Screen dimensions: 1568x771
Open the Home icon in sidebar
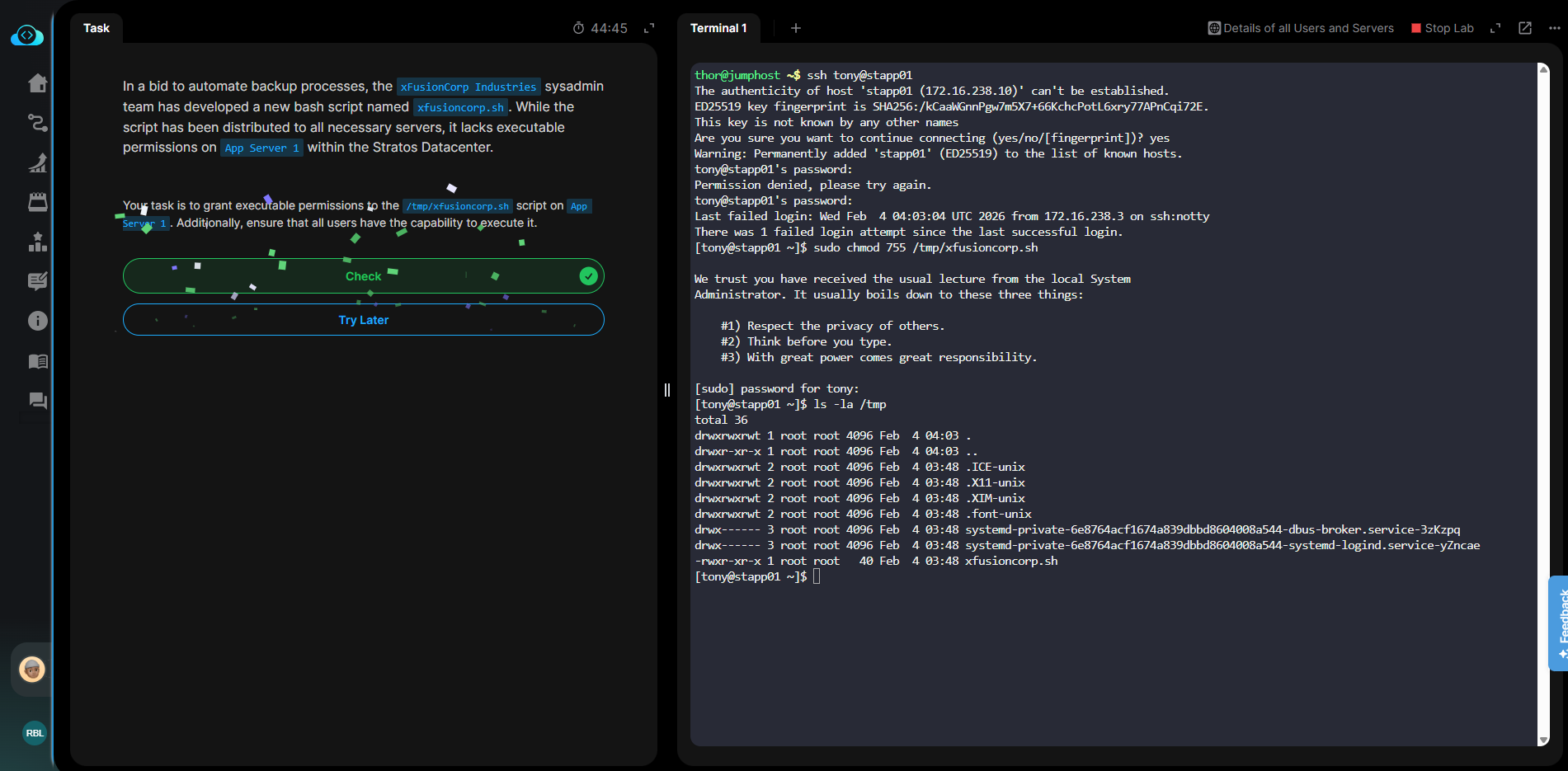(38, 83)
